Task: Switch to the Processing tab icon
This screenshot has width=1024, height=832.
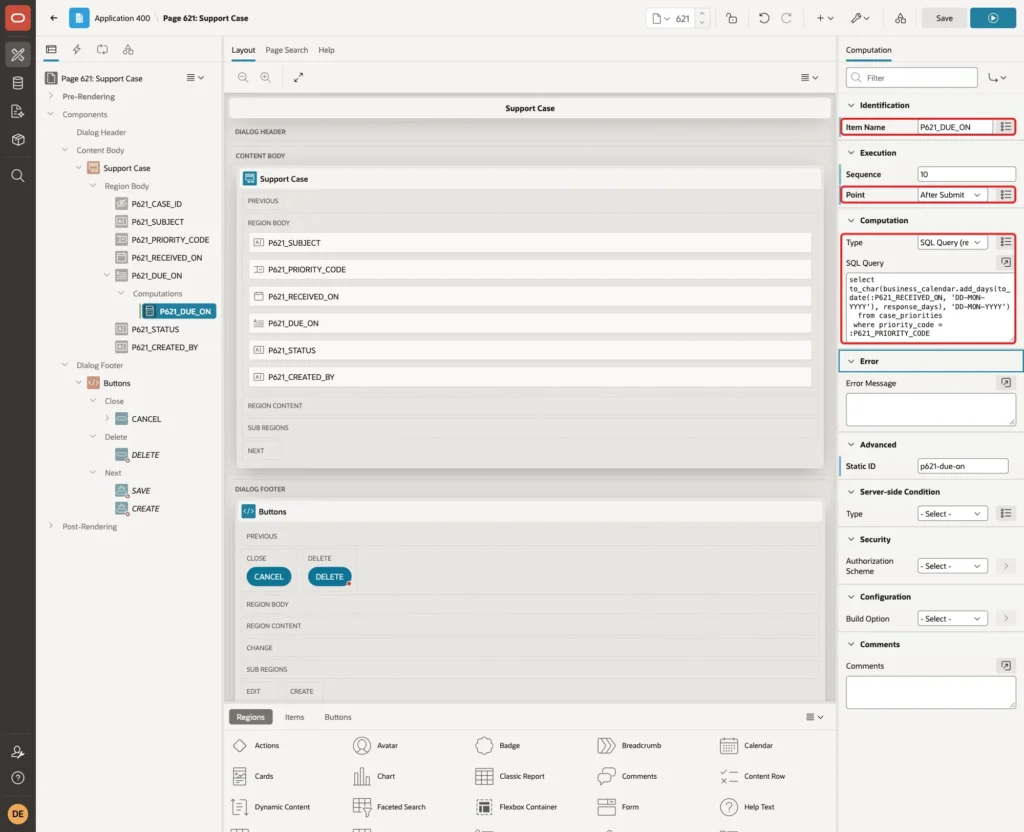Action: [103, 50]
